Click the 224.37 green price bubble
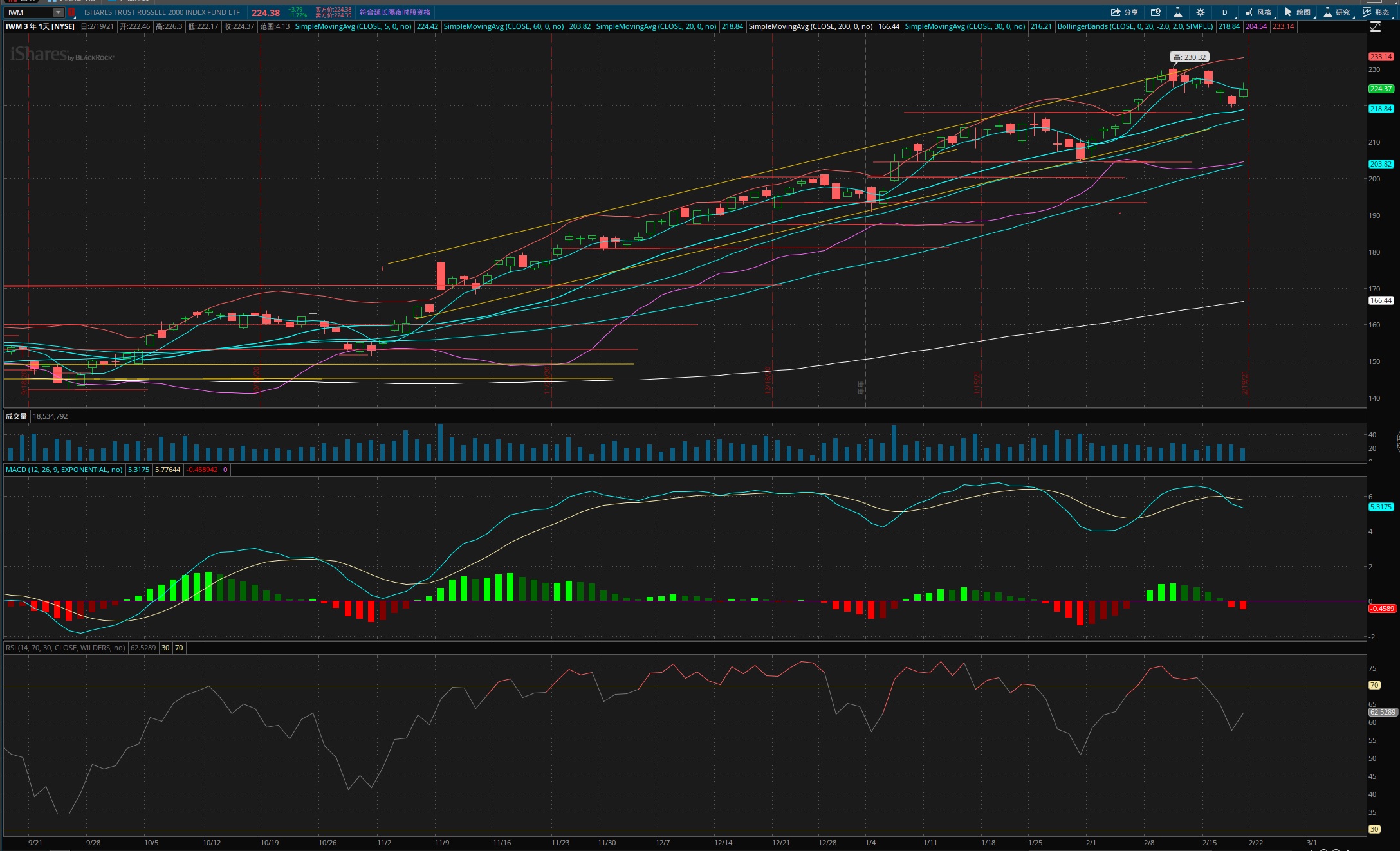The image size is (1400, 851). (x=1381, y=89)
